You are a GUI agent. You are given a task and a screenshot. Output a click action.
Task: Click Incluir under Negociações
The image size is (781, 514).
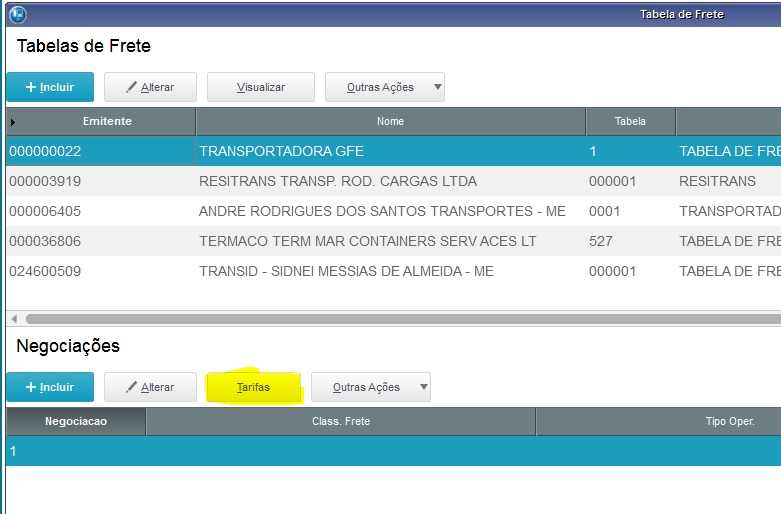click(x=50, y=387)
